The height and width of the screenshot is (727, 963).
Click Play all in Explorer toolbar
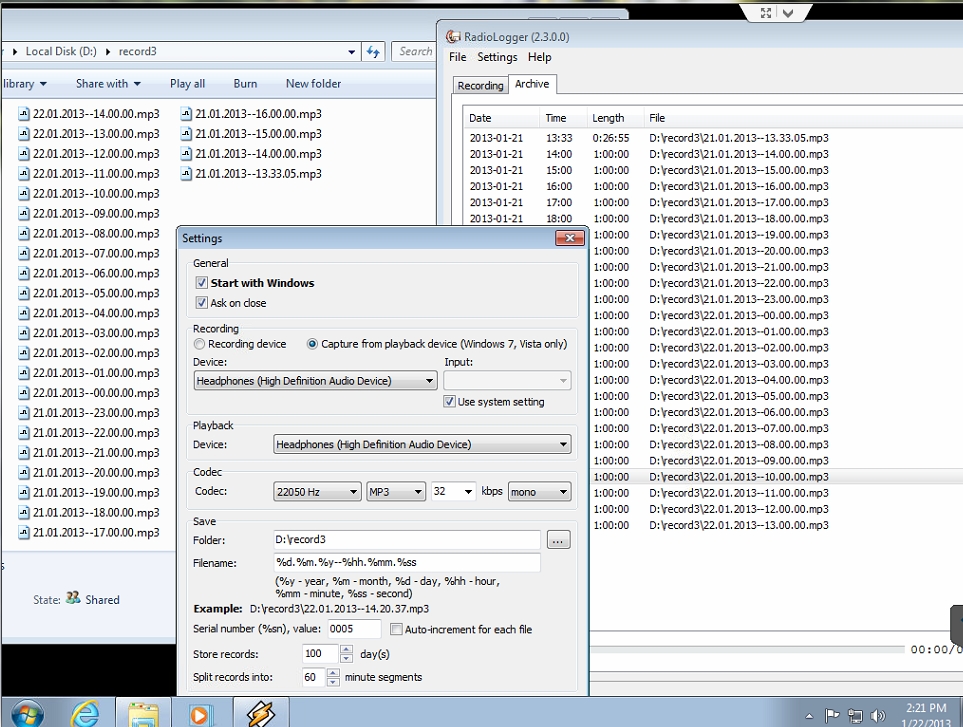[187, 84]
